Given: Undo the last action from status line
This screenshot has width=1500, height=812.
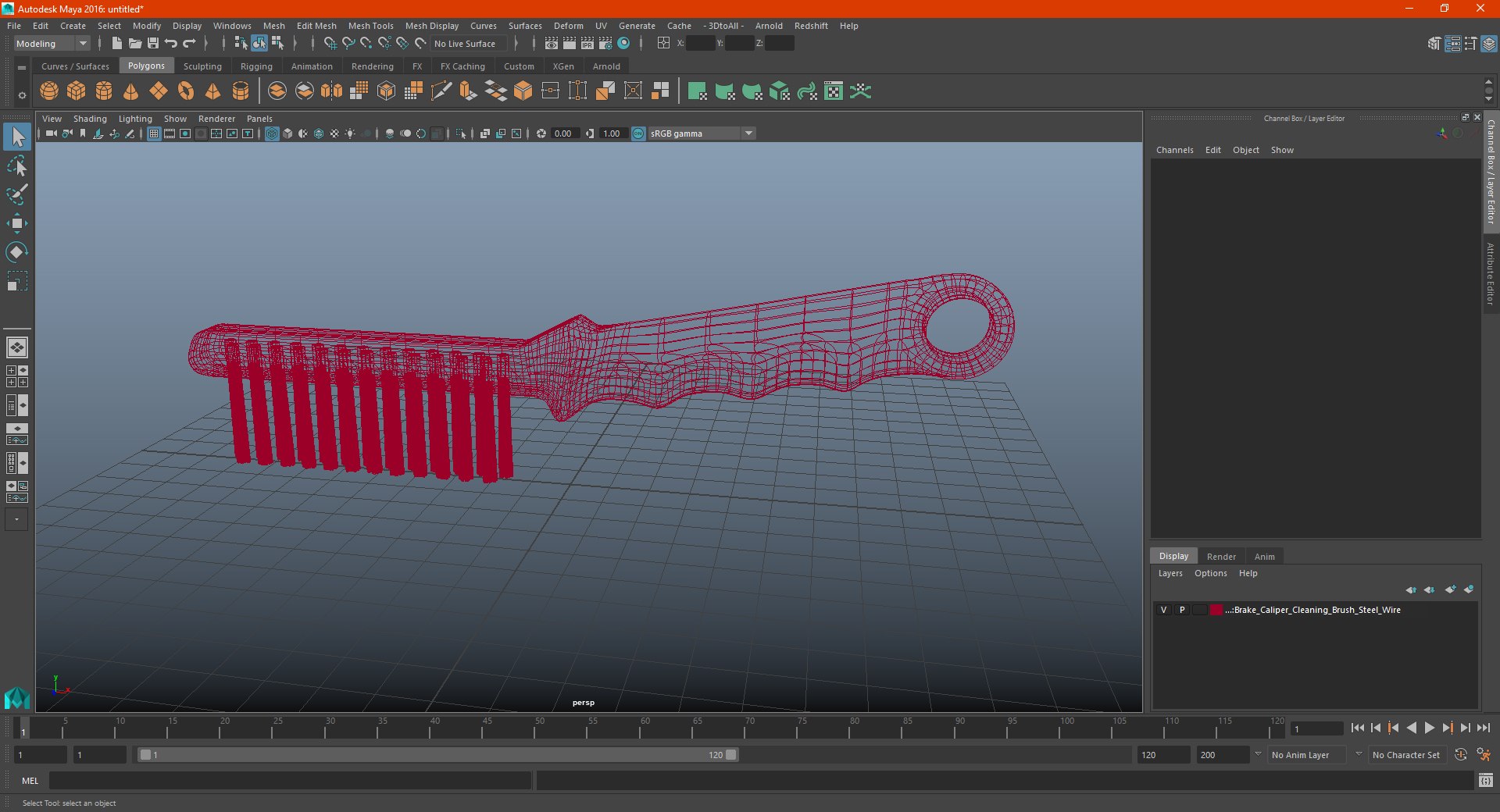Looking at the screenshot, I should click(x=171, y=44).
